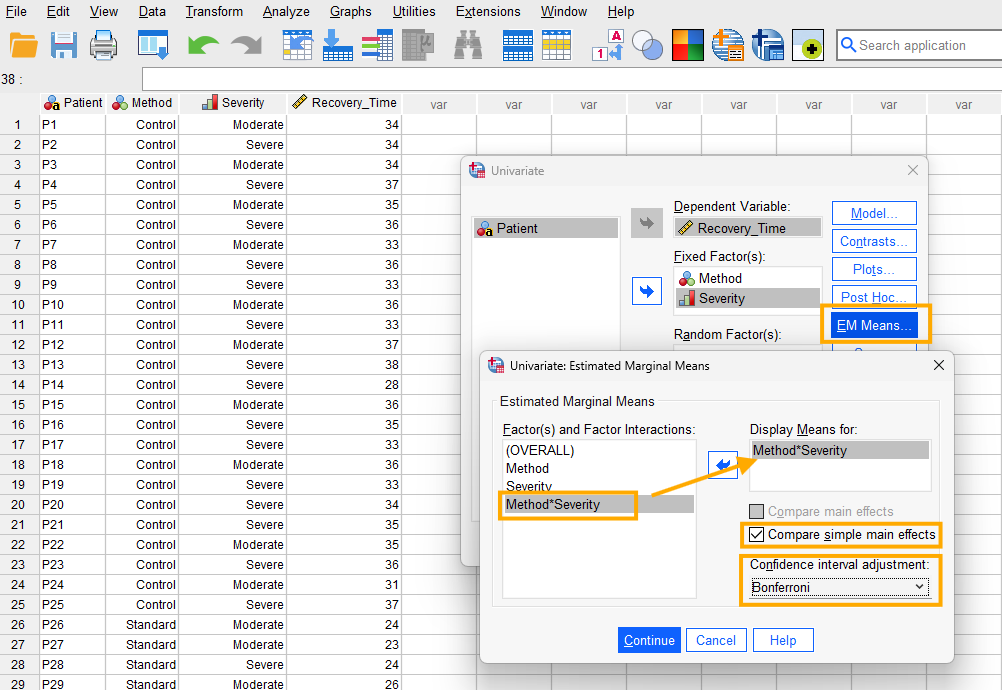Open Find using the binoculars icon
Screen dimensions: 1002x690
pyautogui.click(x=468, y=45)
